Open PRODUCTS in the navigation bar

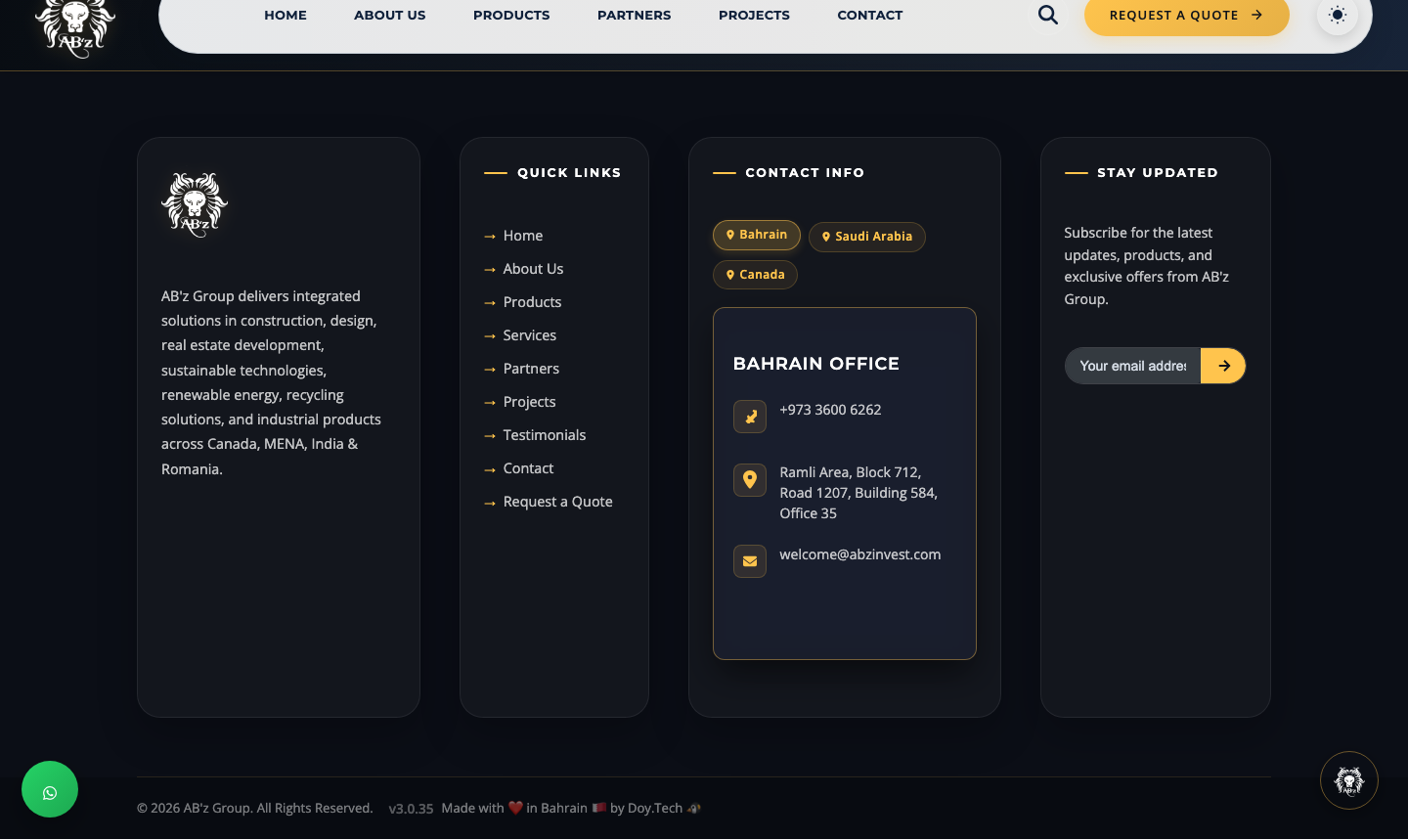pyautogui.click(x=511, y=15)
